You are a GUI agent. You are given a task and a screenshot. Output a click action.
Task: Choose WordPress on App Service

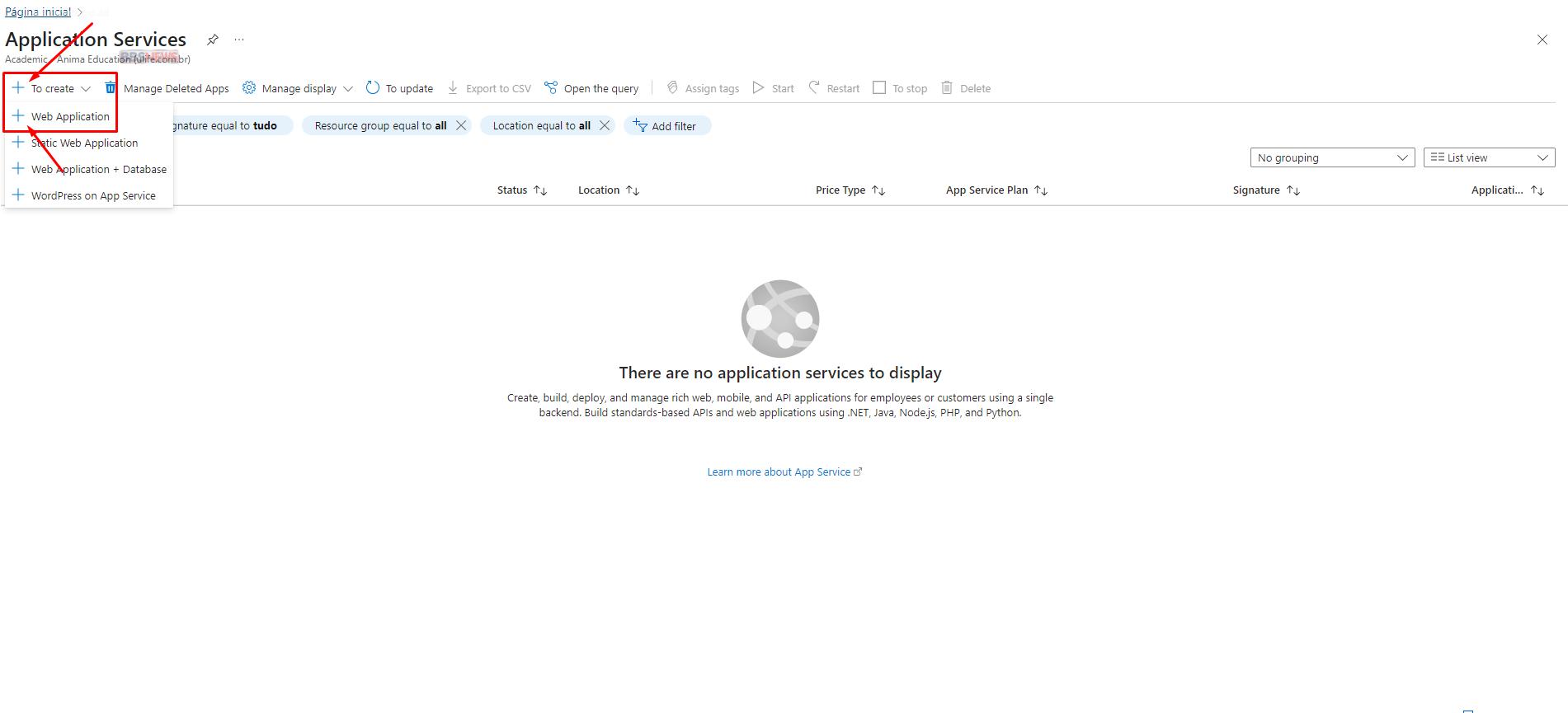tap(93, 195)
